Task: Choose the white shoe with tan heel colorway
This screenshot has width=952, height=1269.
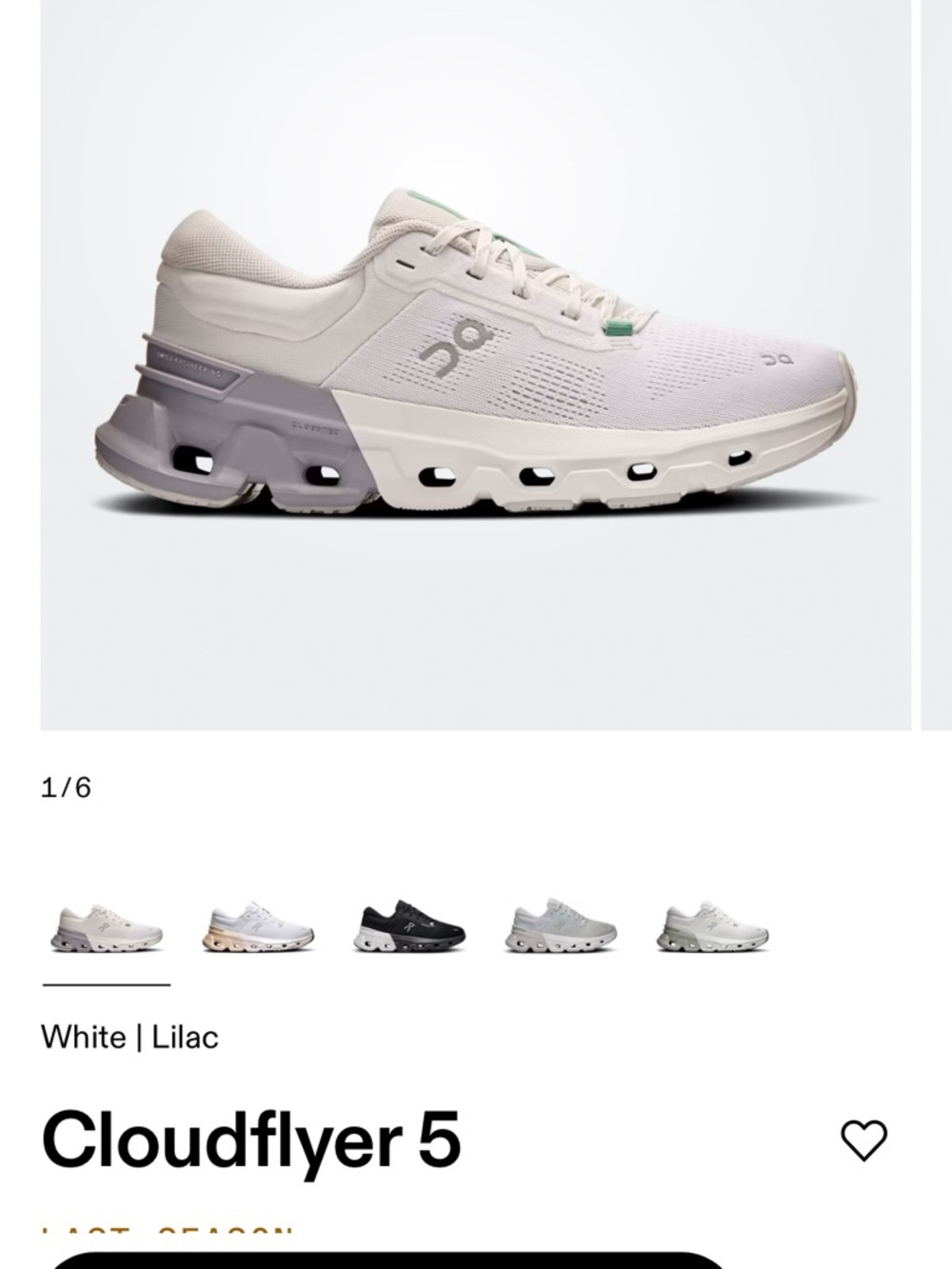Action: [x=258, y=928]
